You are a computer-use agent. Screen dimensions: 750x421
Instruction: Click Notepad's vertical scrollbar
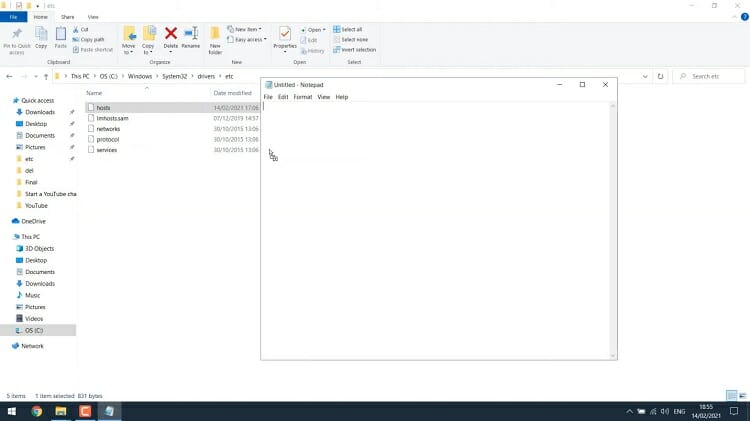coord(613,230)
